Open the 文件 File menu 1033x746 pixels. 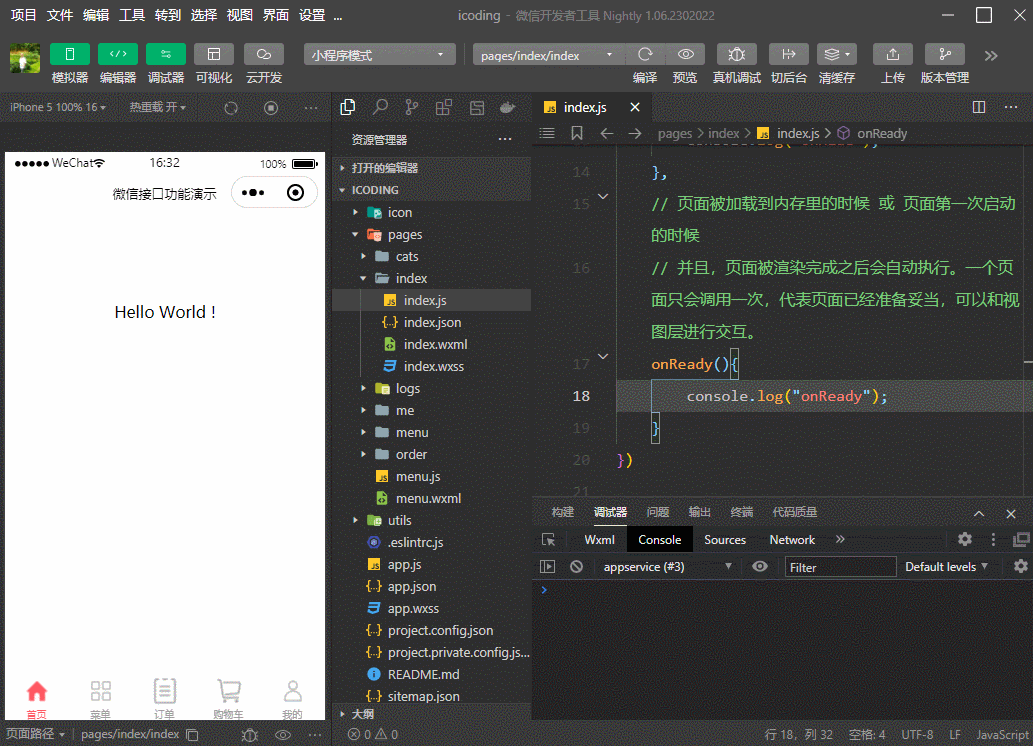click(x=59, y=14)
